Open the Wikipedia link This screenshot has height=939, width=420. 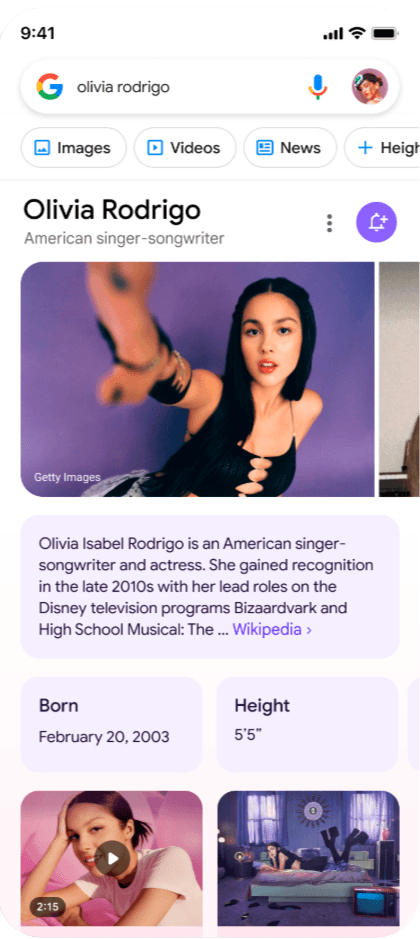pos(272,629)
